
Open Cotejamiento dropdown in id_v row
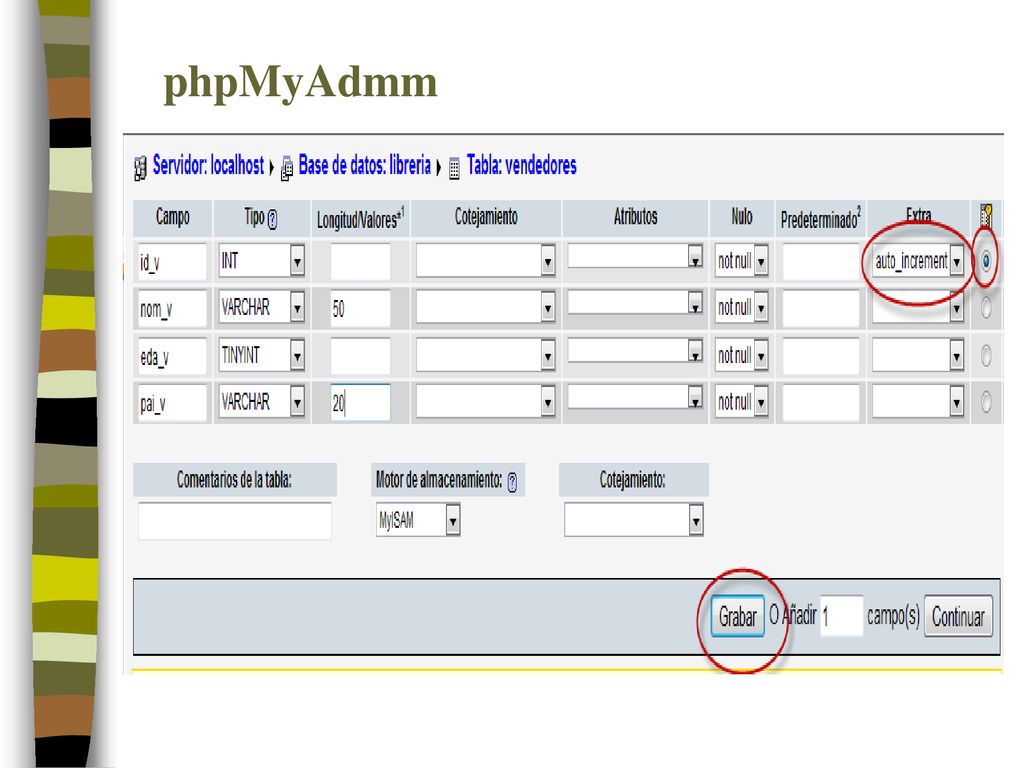(486, 261)
